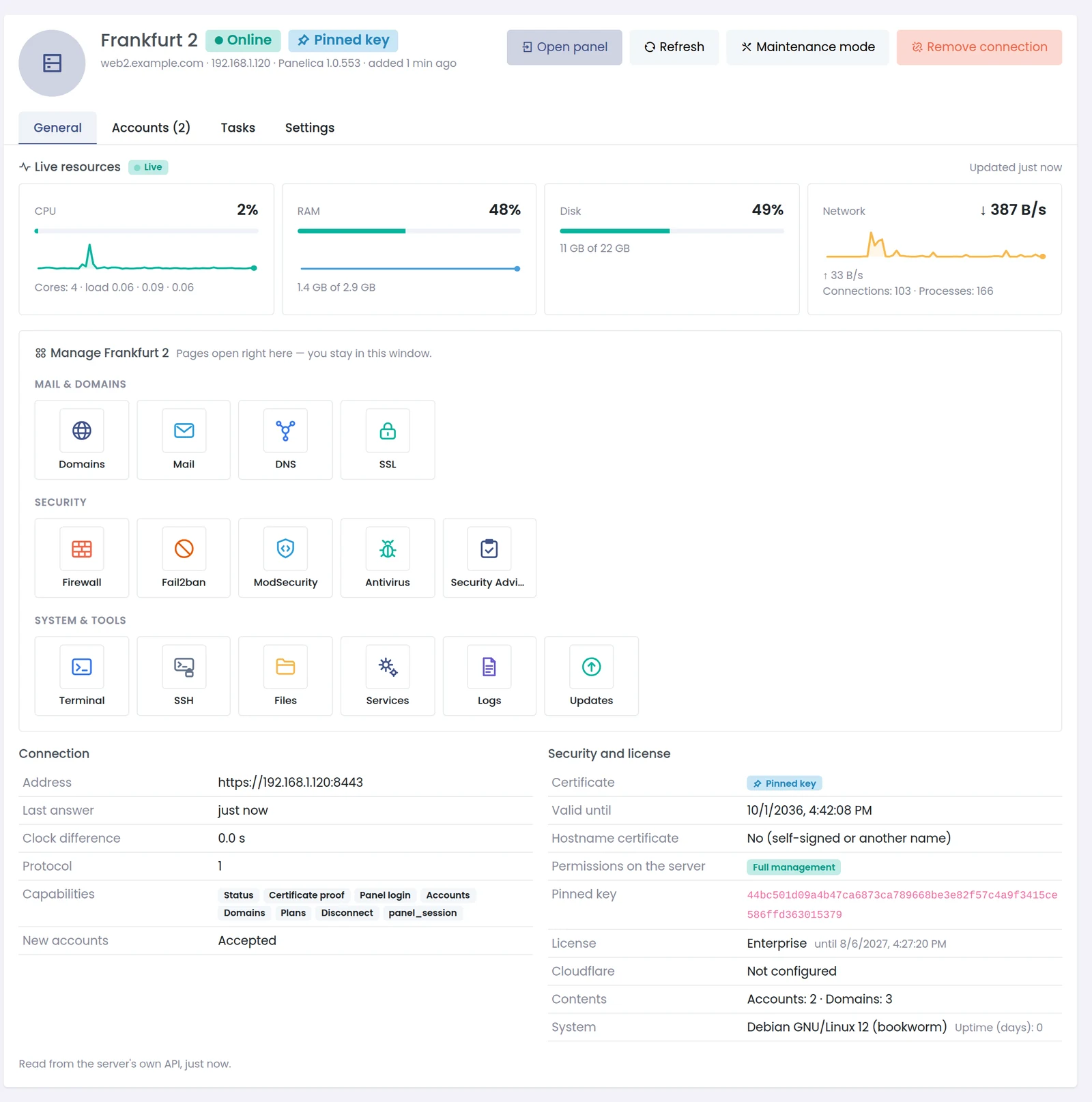Image resolution: width=1092 pixels, height=1102 pixels.
Task: Open the Domains management tile
Action: tap(81, 439)
